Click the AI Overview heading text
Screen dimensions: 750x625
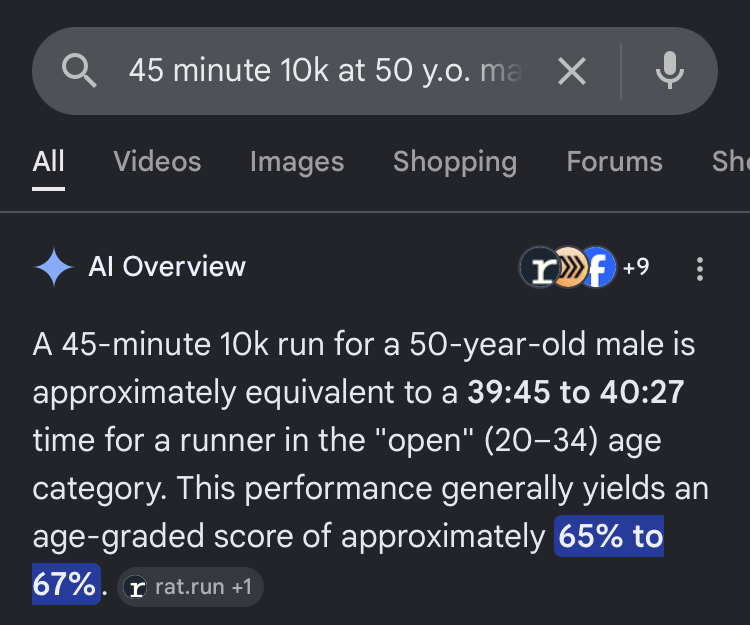click(x=167, y=266)
